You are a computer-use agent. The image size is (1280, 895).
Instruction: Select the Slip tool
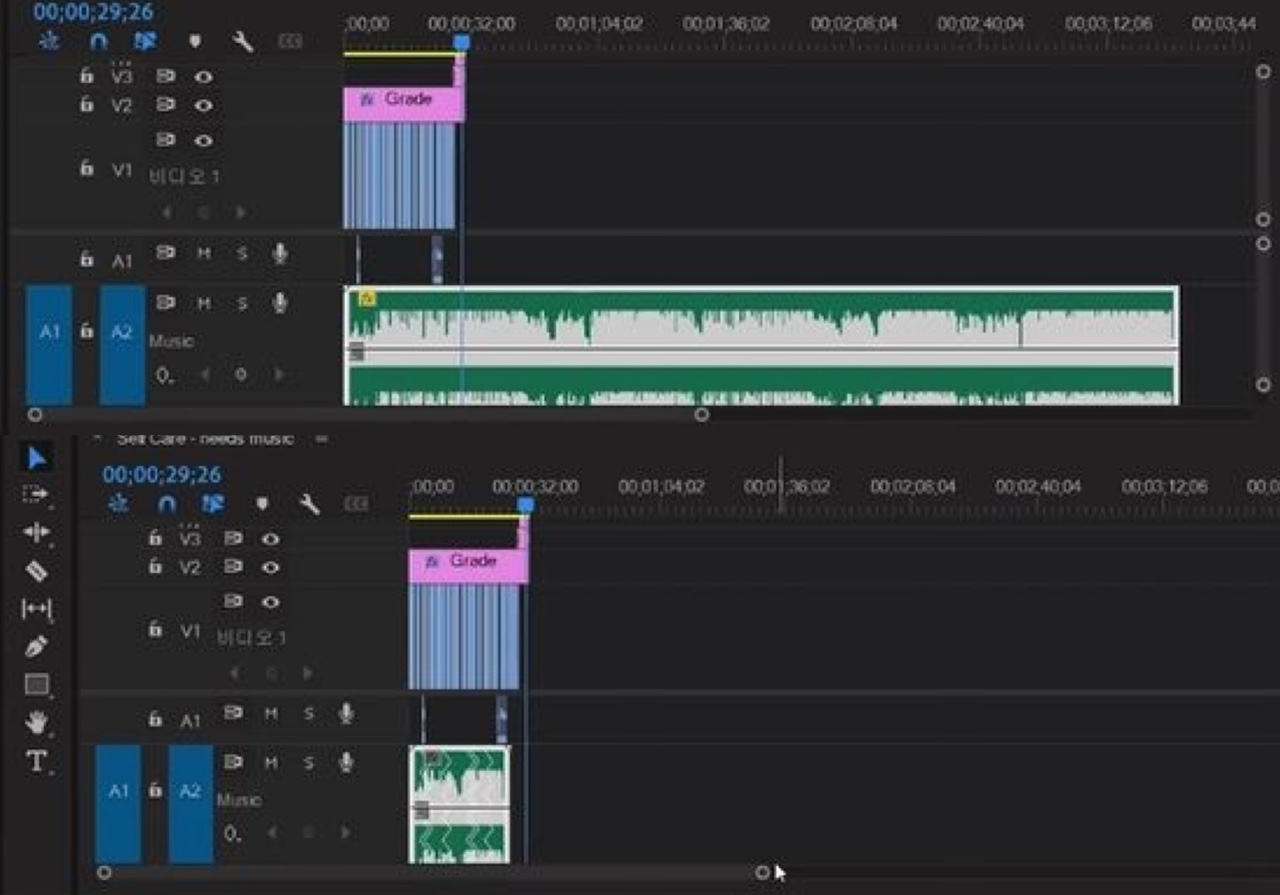[x=36, y=608]
